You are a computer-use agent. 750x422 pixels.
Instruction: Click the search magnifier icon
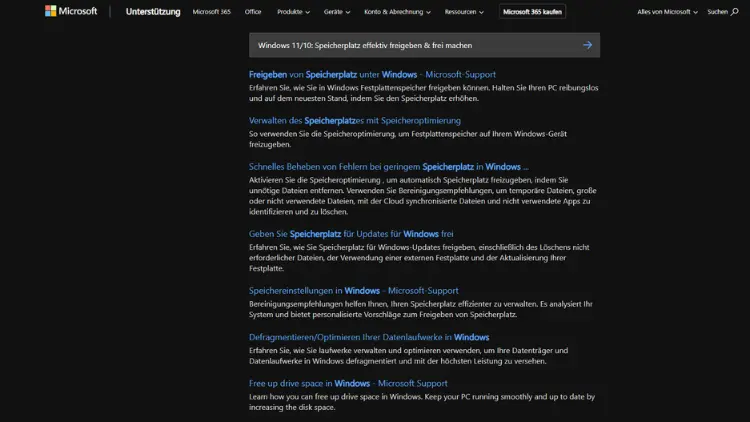pos(734,11)
